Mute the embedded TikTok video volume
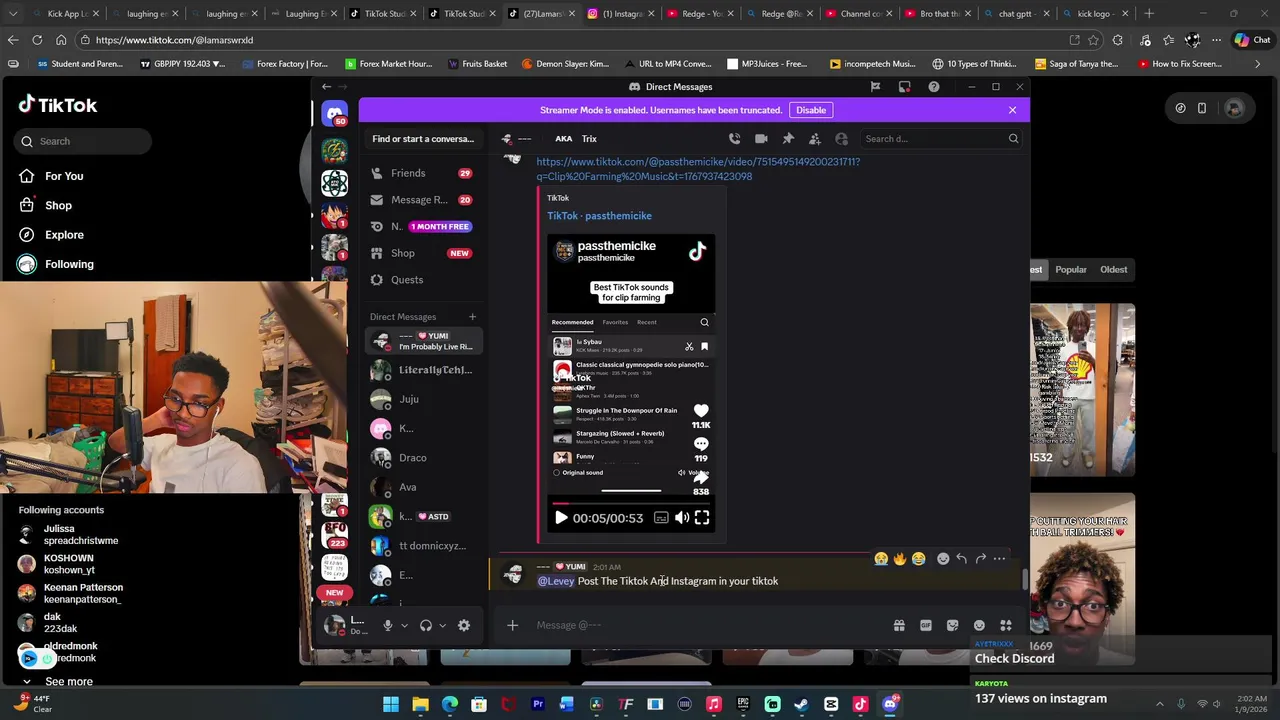 point(682,518)
